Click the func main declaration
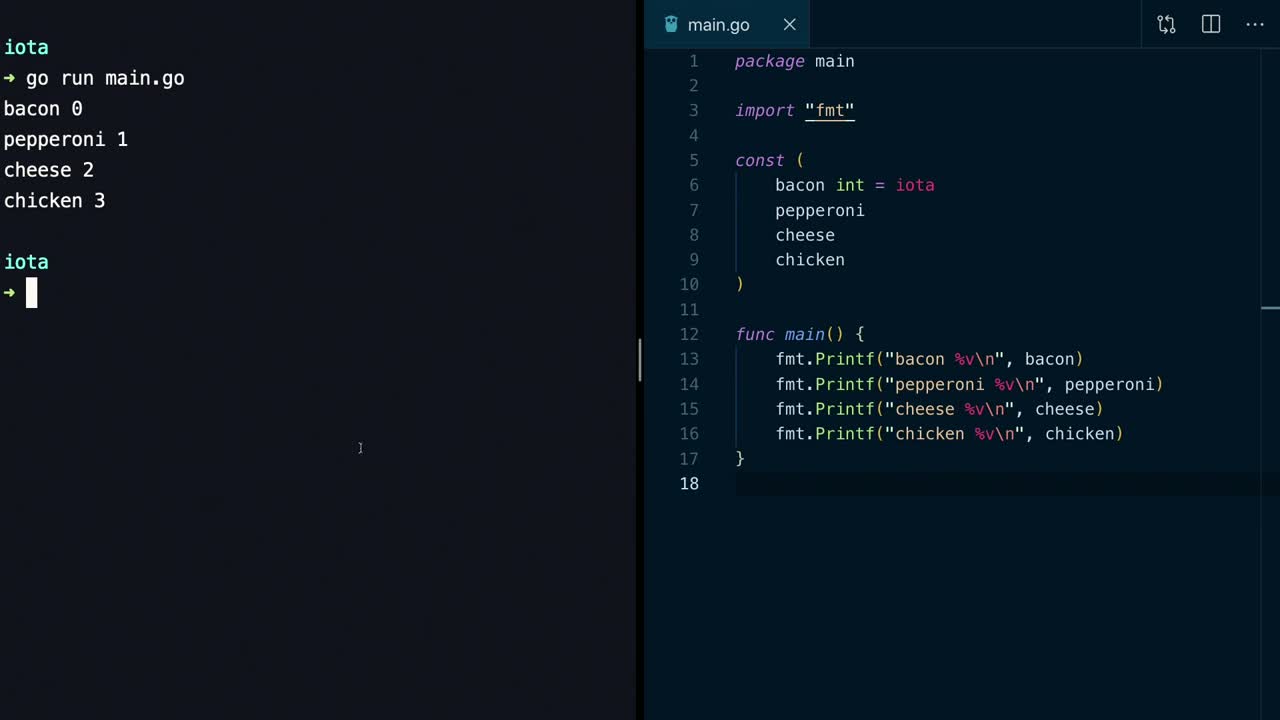Screen dimensions: 1280x720 click(x=804, y=334)
